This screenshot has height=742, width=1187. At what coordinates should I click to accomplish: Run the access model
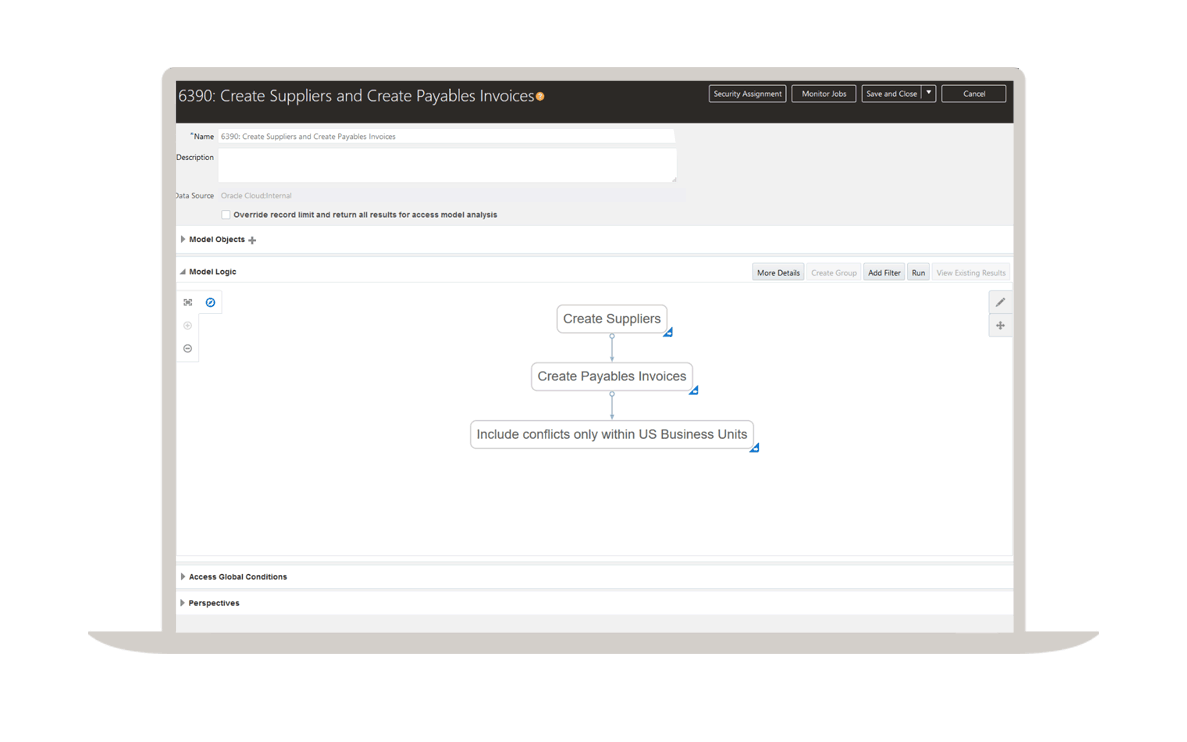(x=918, y=273)
